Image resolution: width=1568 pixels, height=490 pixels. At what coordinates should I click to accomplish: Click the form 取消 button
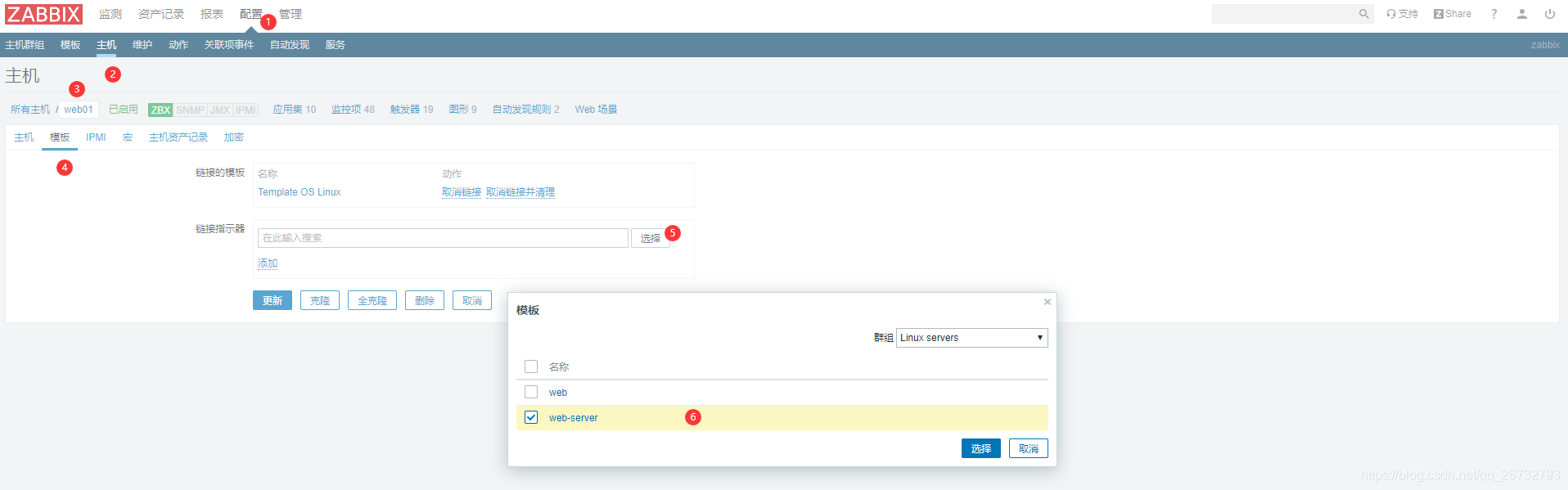pos(472,300)
